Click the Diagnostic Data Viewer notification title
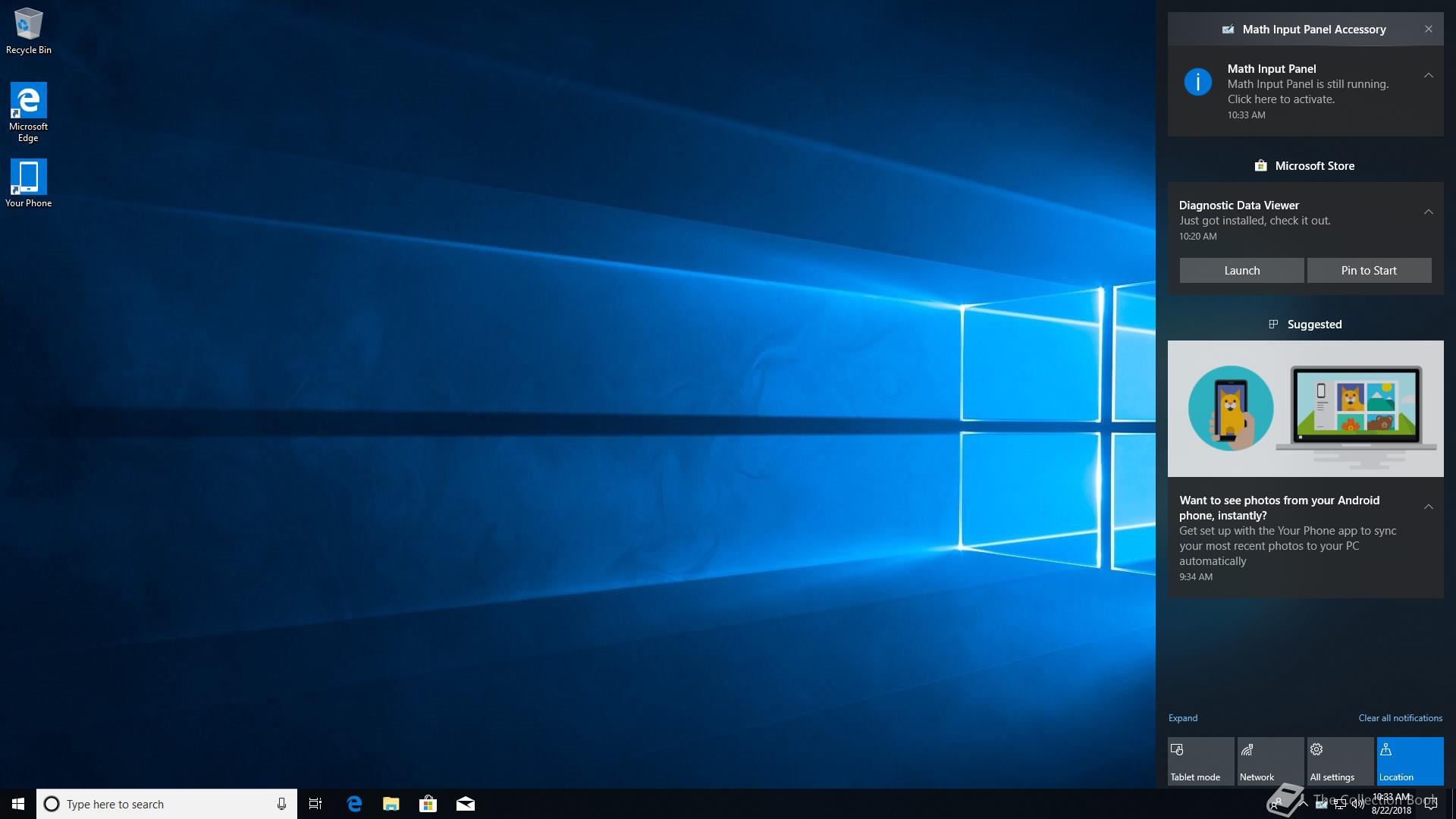 point(1239,206)
